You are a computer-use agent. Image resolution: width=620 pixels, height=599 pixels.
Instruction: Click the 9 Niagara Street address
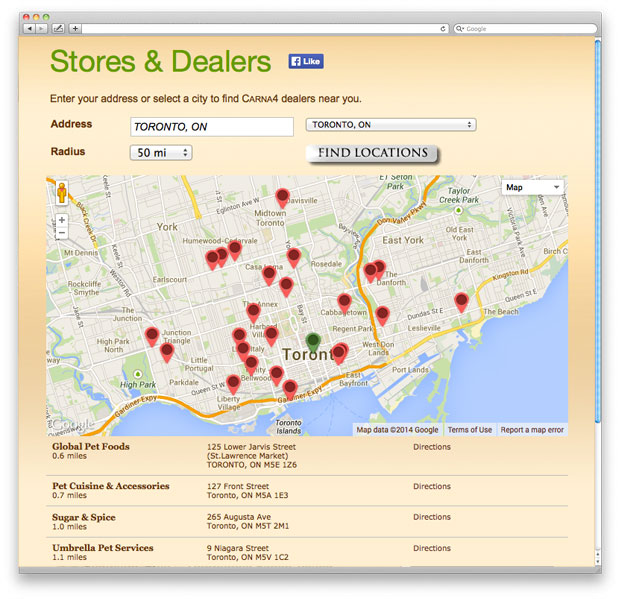coord(238,548)
